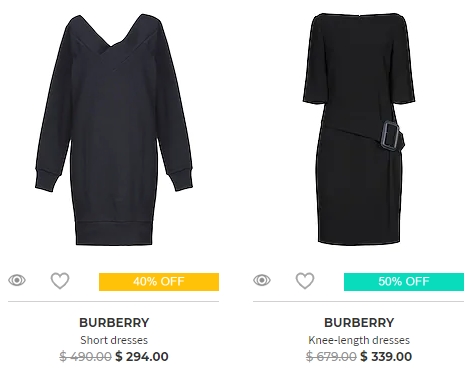The width and height of the screenshot is (476, 368).
Task: Open the long-sleeve black short dress image
Action: [114, 130]
